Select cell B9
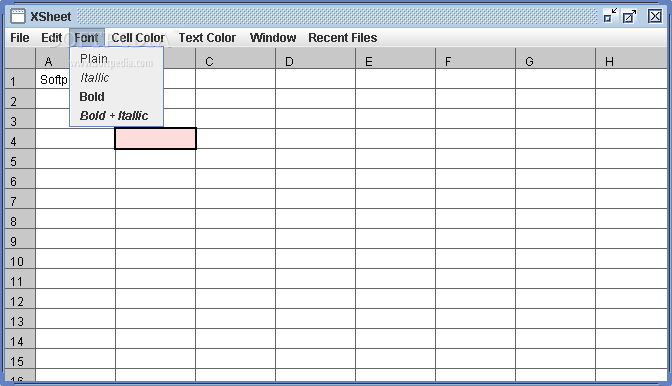Viewport: 672px width, 386px height. [156, 239]
